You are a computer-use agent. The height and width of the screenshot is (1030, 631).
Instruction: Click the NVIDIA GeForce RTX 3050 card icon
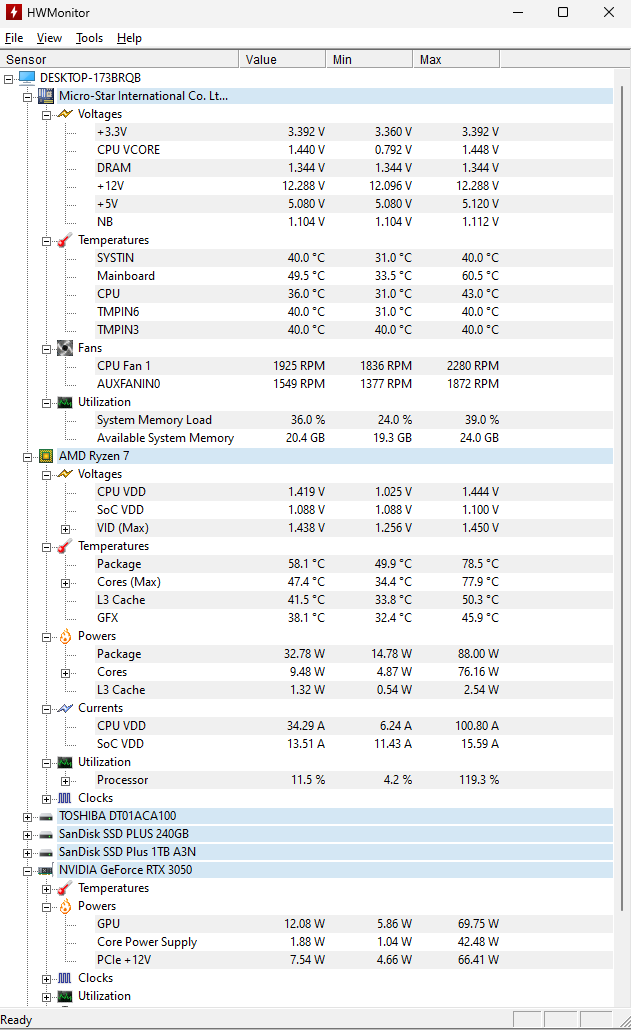tap(45, 870)
